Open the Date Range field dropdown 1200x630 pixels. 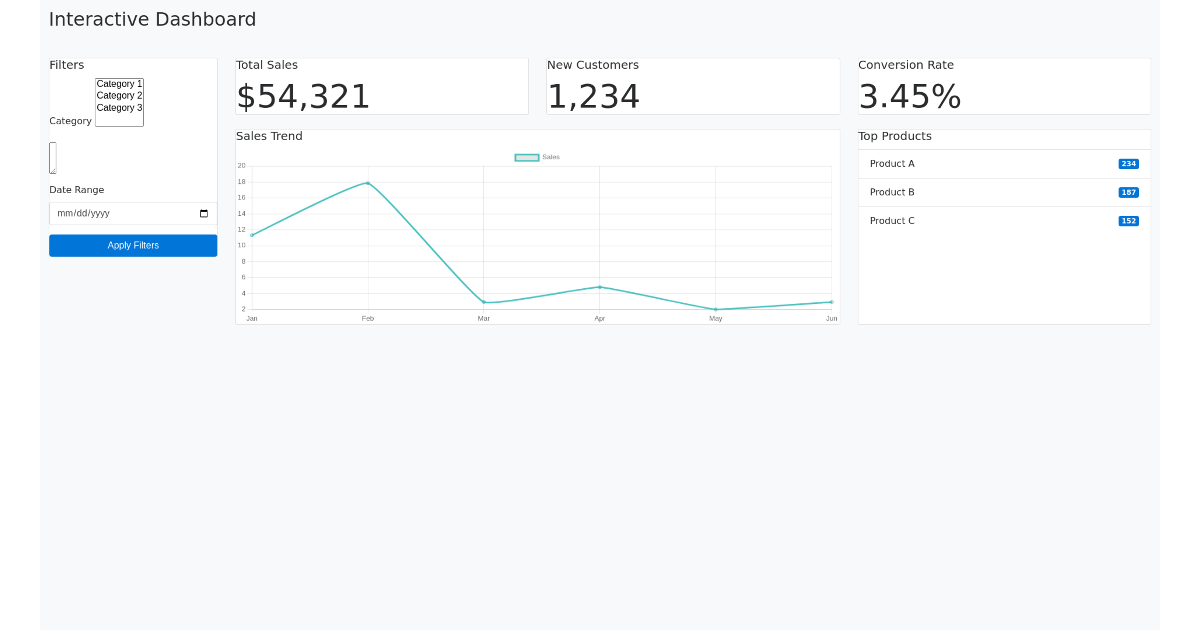133,213
